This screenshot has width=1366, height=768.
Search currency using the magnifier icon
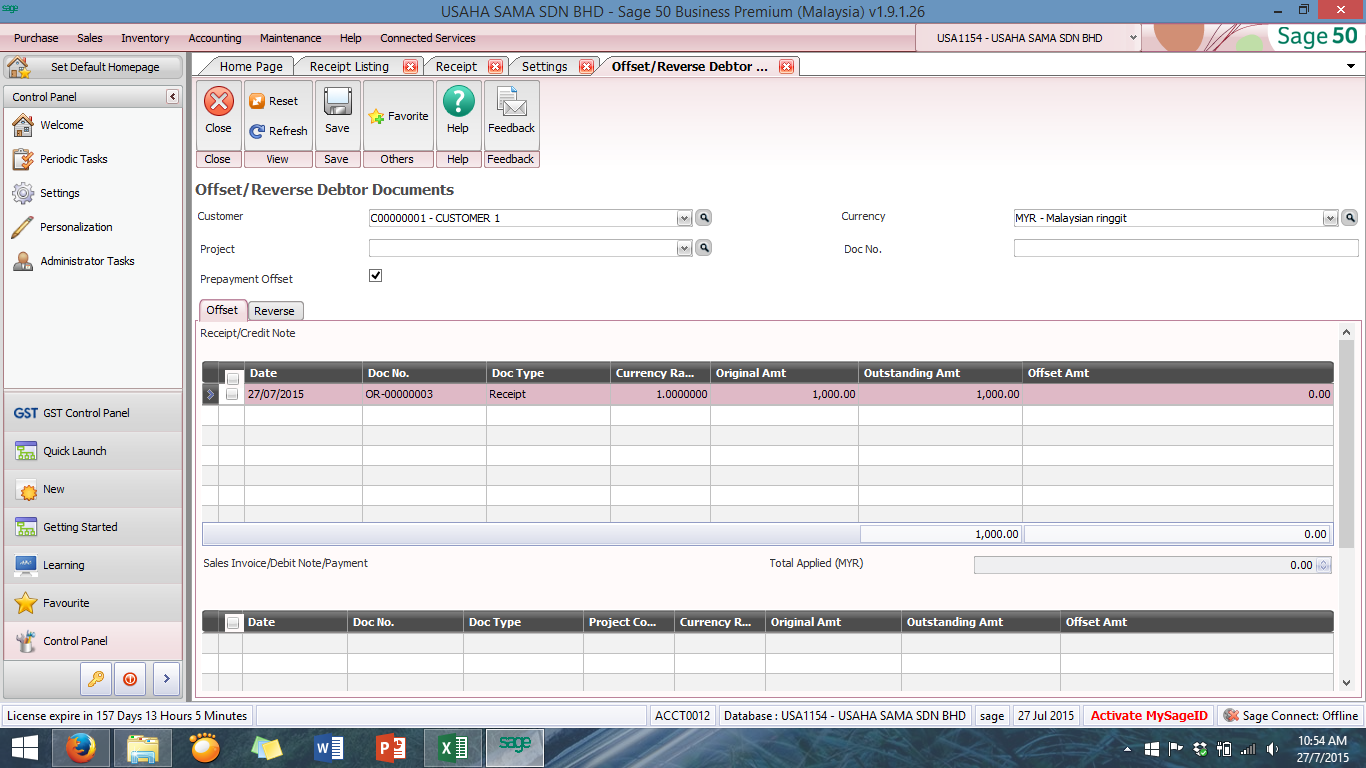[1350, 218]
